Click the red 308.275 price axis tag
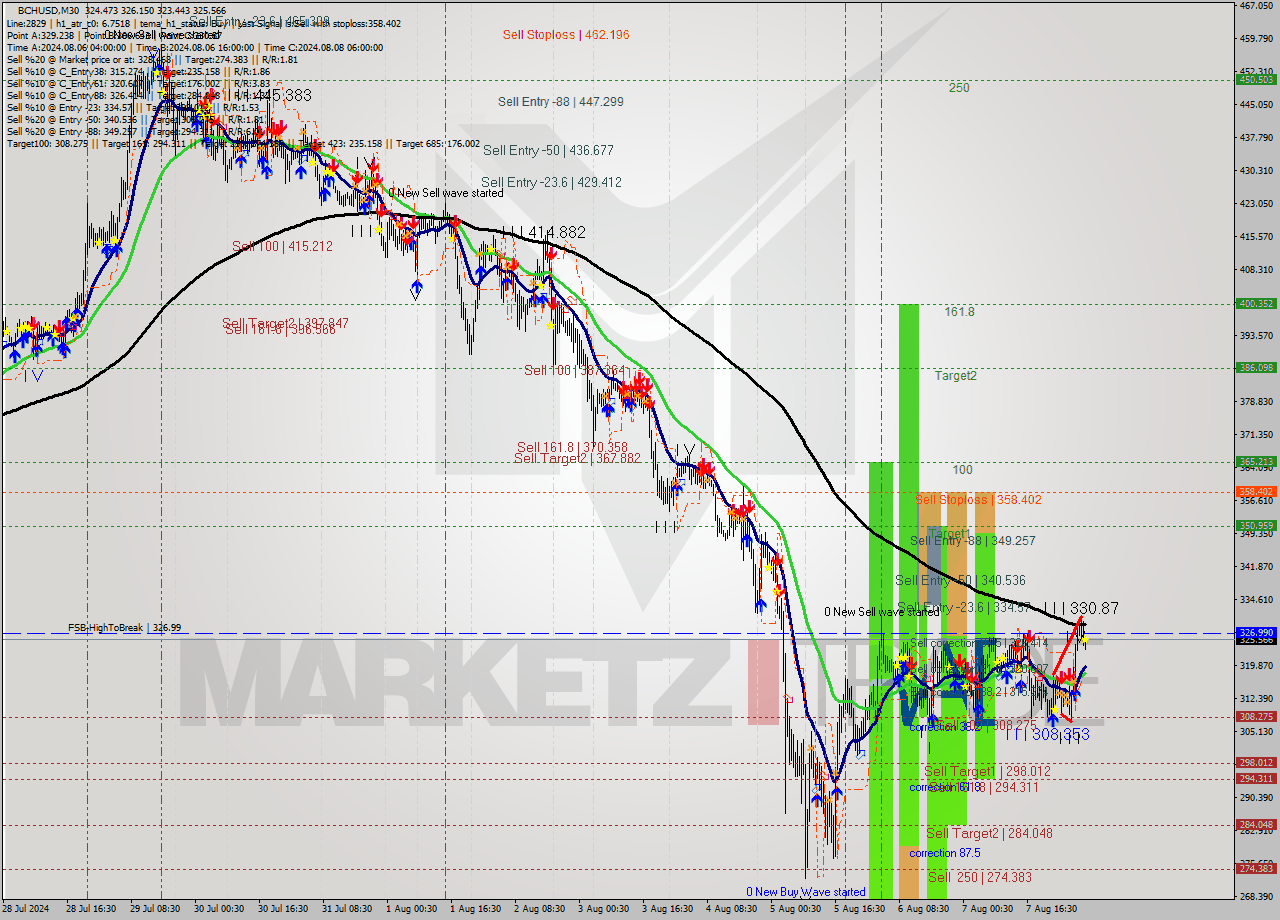Viewport: 1280px width, 920px height. click(1256, 717)
